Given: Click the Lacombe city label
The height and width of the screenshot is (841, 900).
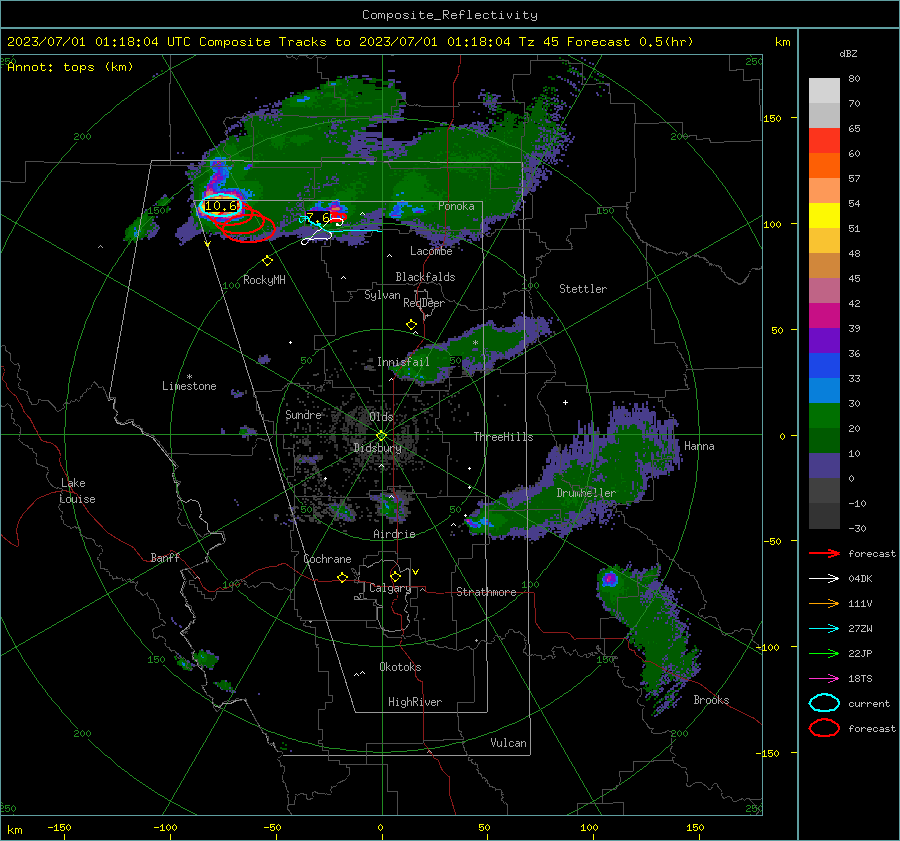Looking at the screenshot, I should [x=431, y=251].
